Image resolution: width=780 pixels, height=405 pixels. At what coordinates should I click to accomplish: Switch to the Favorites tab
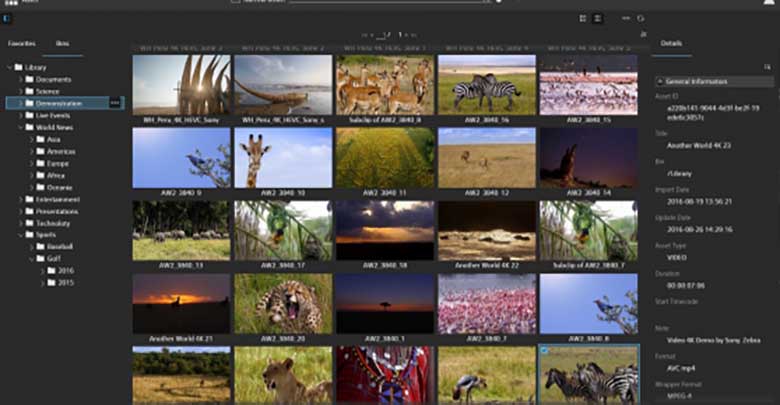pyautogui.click(x=22, y=44)
